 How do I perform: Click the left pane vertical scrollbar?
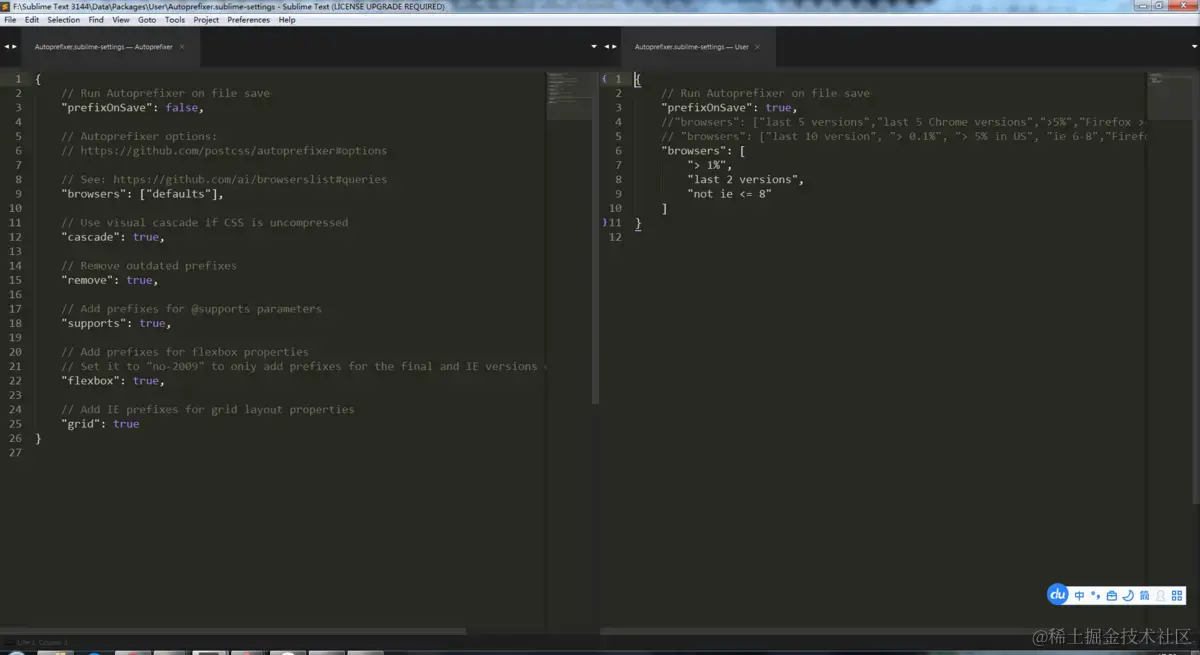(596, 237)
